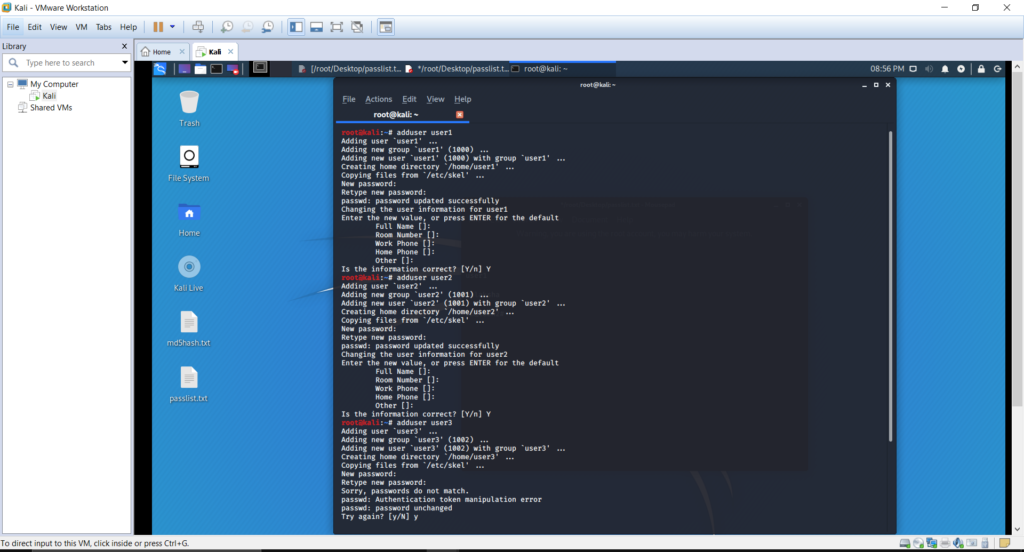
Task: Pause the virtual machine with the toolbar button
Action: pos(158,27)
